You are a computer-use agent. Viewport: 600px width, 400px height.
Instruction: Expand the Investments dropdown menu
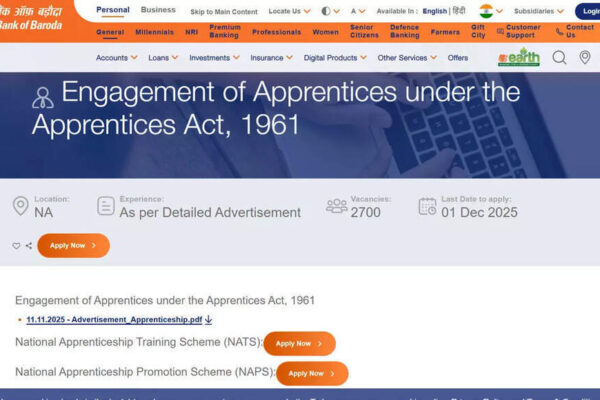[214, 58]
